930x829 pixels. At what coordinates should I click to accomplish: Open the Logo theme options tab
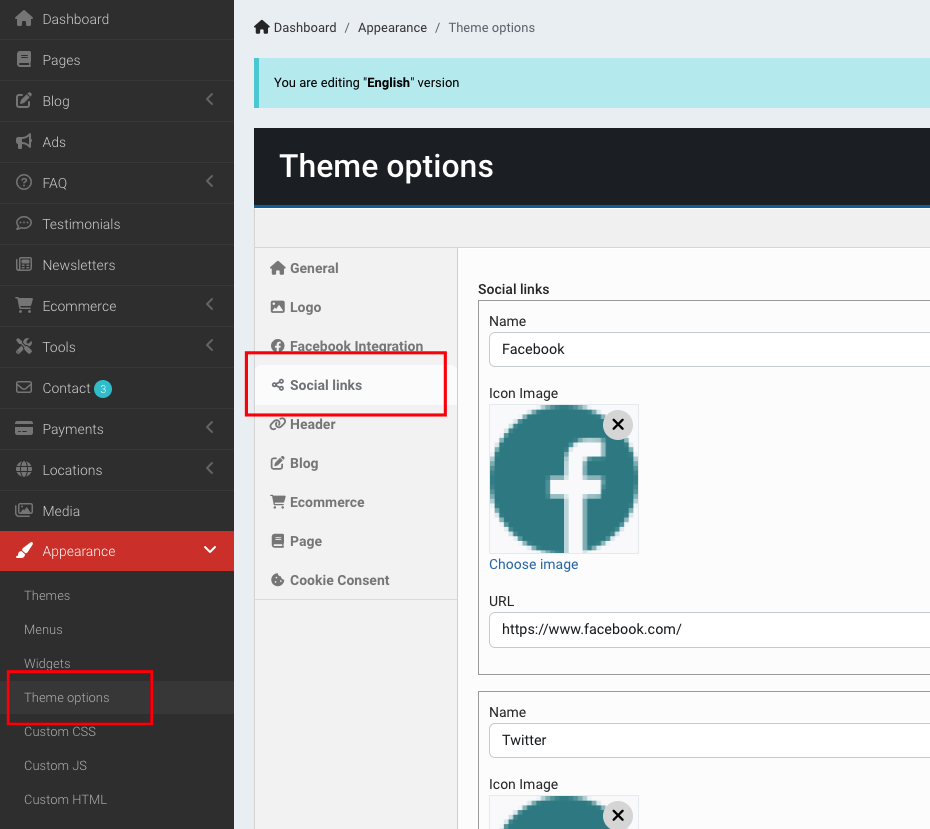pos(356,307)
